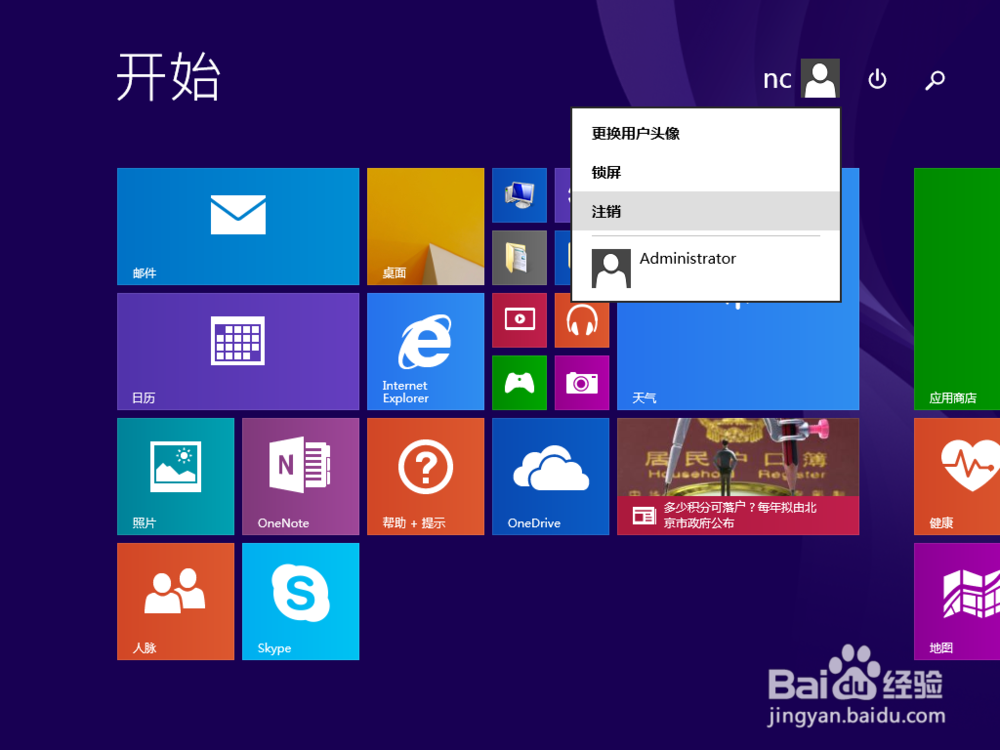Open the Mail tile
The image size is (1000, 750).
238,226
